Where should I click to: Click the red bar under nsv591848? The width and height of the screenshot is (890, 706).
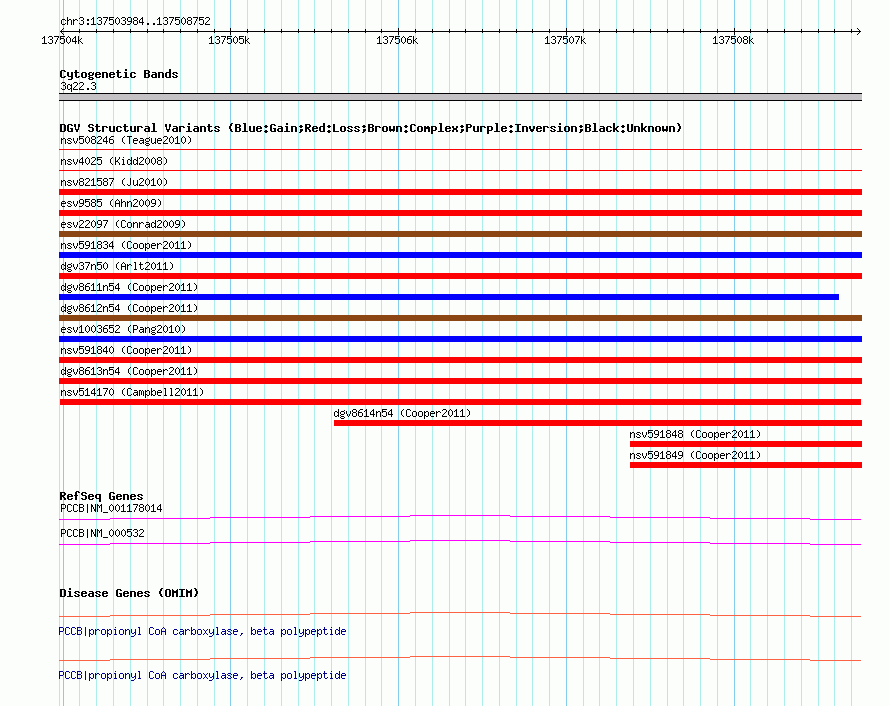[x=746, y=444]
